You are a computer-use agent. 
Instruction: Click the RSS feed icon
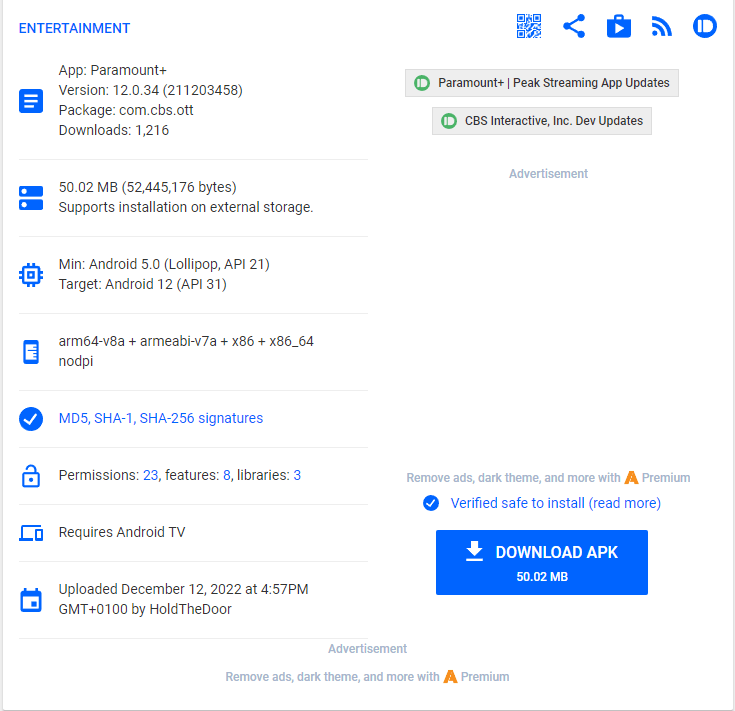(x=661, y=27)
